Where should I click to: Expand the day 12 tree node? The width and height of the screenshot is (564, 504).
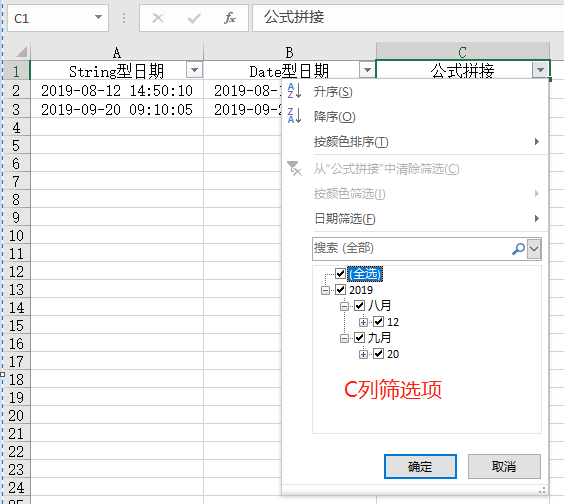363,322
